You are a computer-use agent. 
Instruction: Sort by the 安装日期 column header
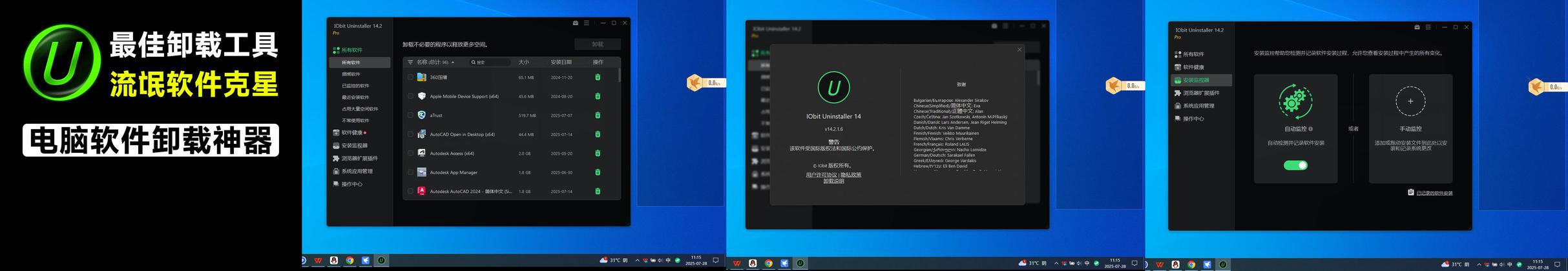point(561,63)
